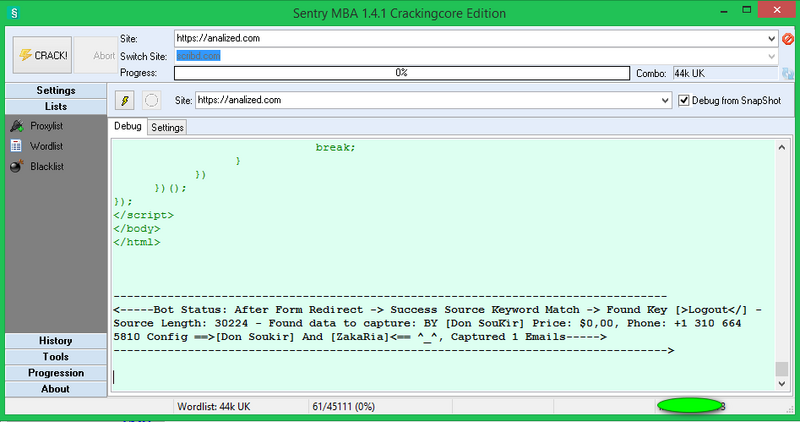Open the History section
This screenshot has height=422, width=800.
click(x=56, y=341)
